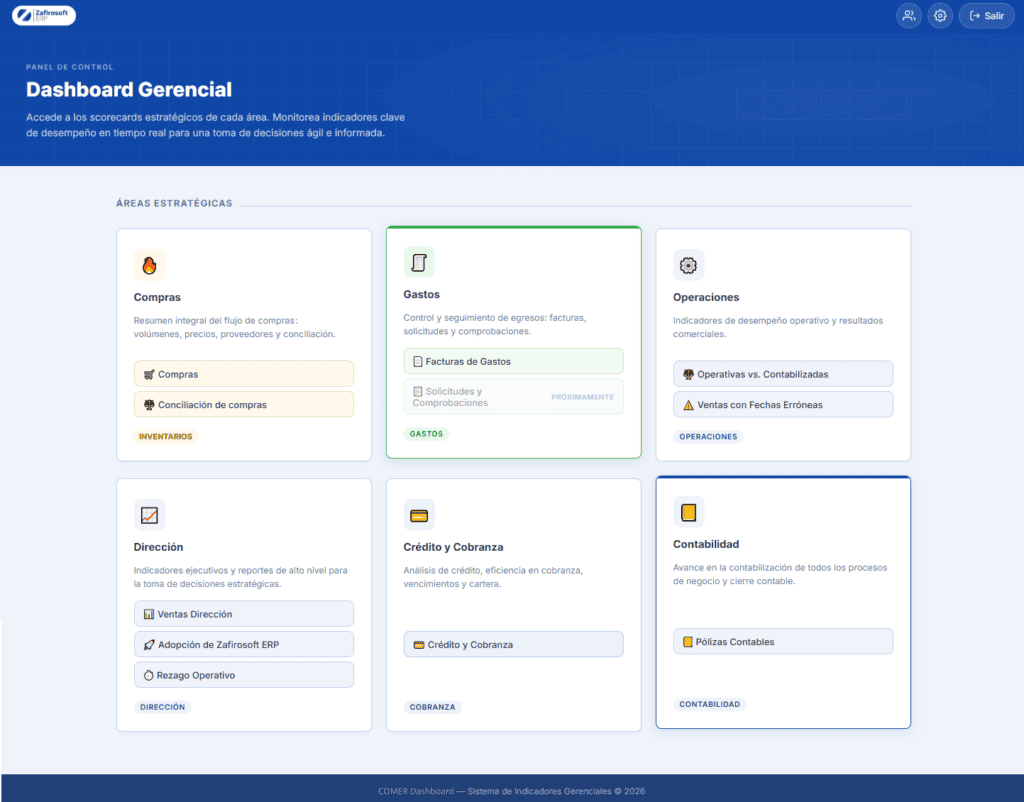Click the document icon beside Facturas de Gastos
Viewport: 1024px width, 802px height.
coord(418,361)
